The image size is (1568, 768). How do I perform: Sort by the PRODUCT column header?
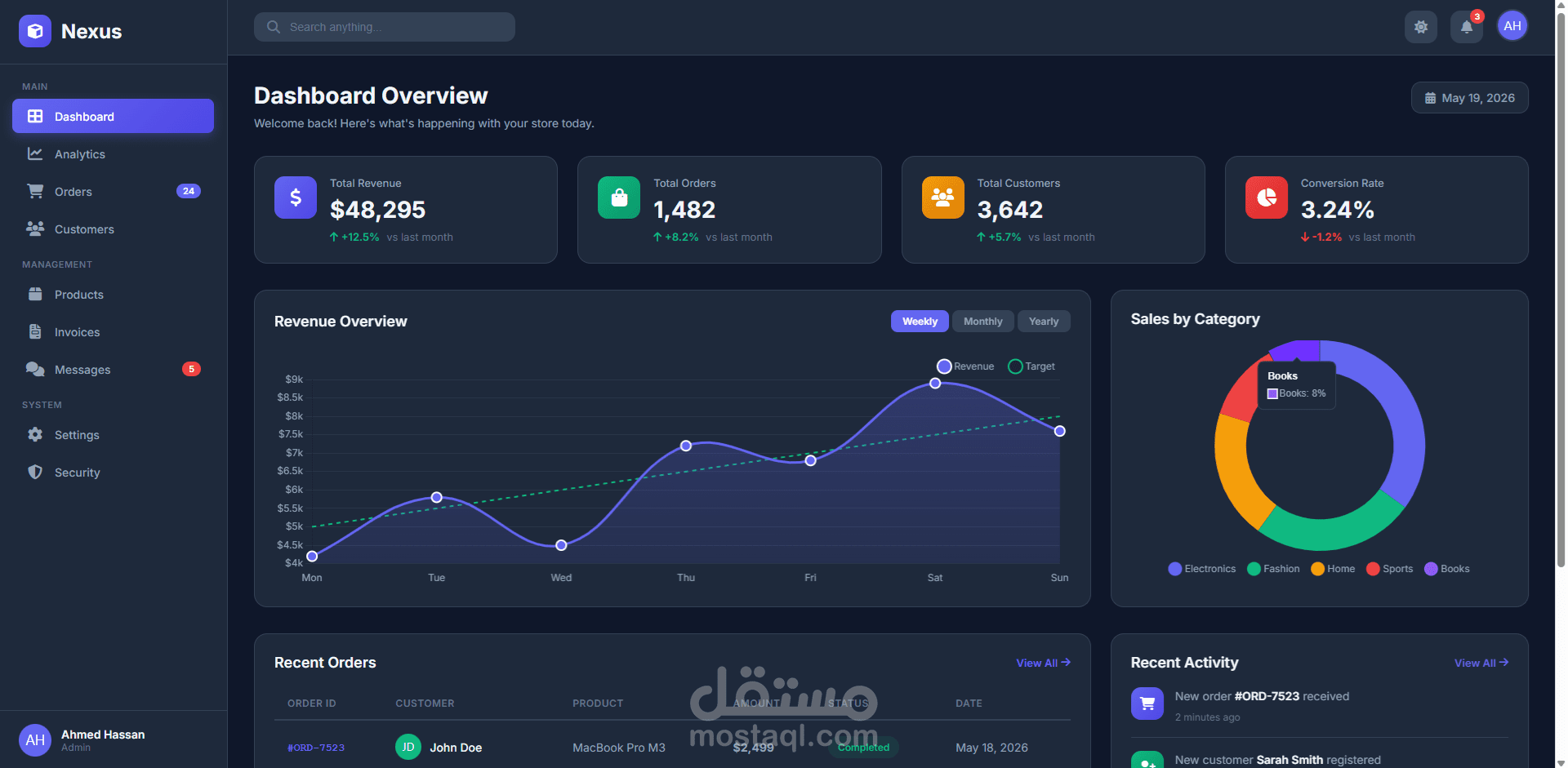(598, 704)
